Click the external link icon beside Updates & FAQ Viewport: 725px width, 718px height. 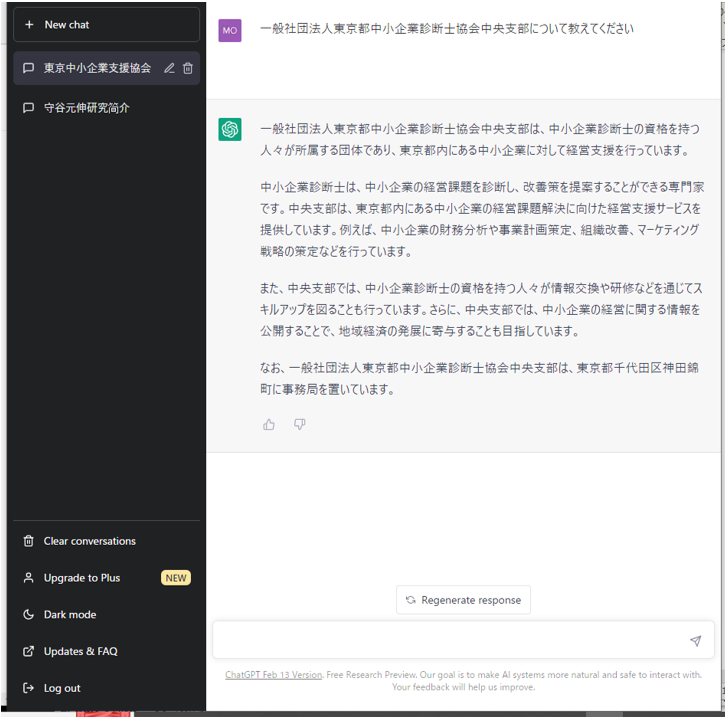tap(29, 651)
